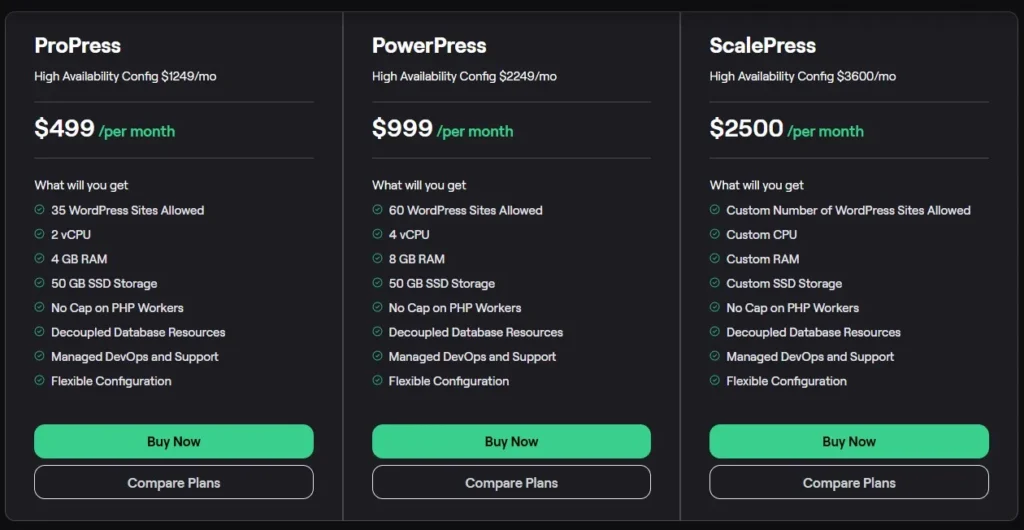Select the ProPress plan heading

pos(78,46)
